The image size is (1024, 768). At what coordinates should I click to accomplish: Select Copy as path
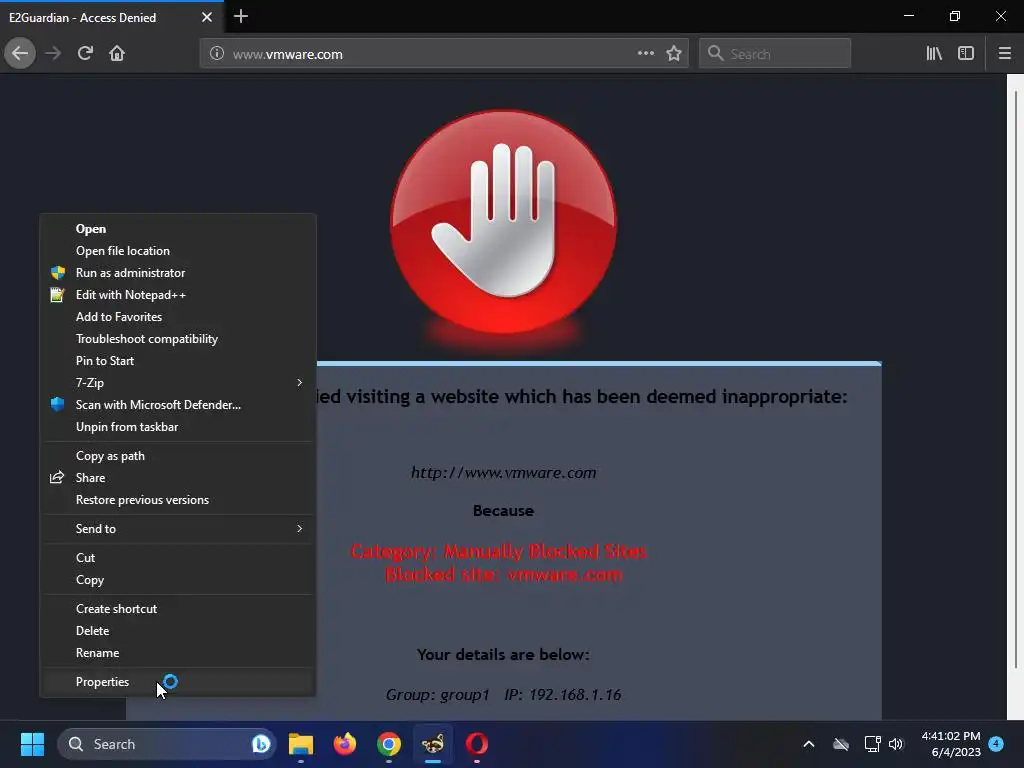coord(178,456)
